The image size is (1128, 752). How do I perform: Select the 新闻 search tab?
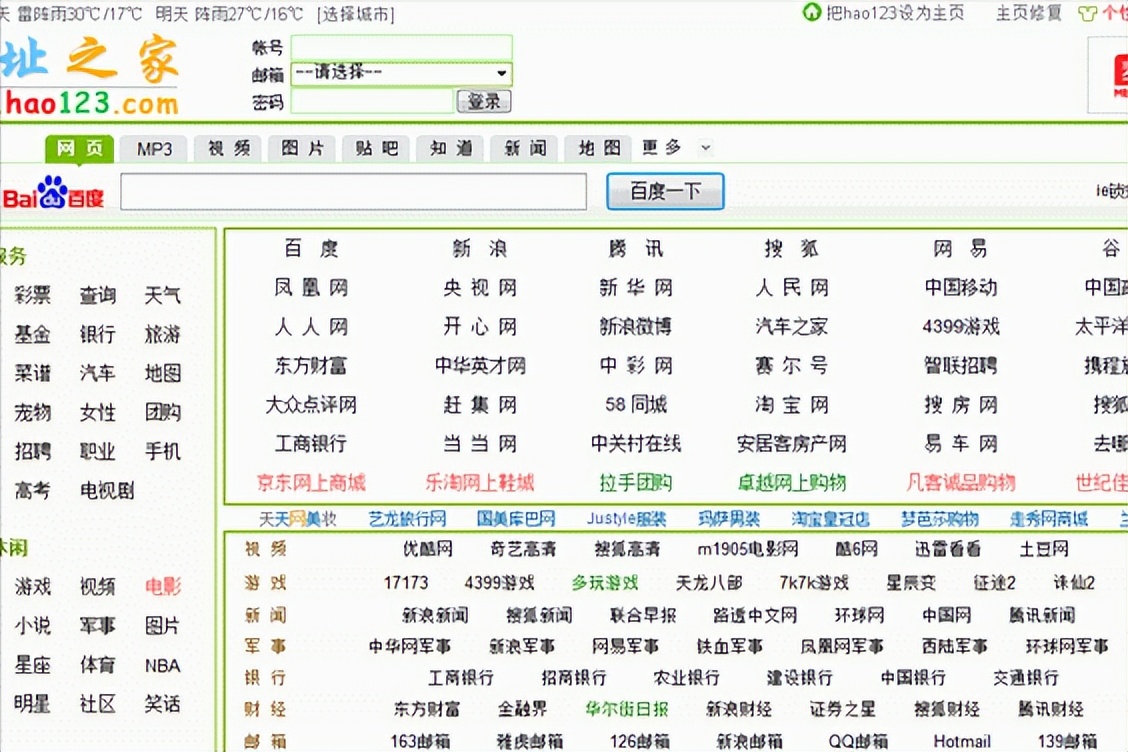pyautogui.click(x=525, y=148)
